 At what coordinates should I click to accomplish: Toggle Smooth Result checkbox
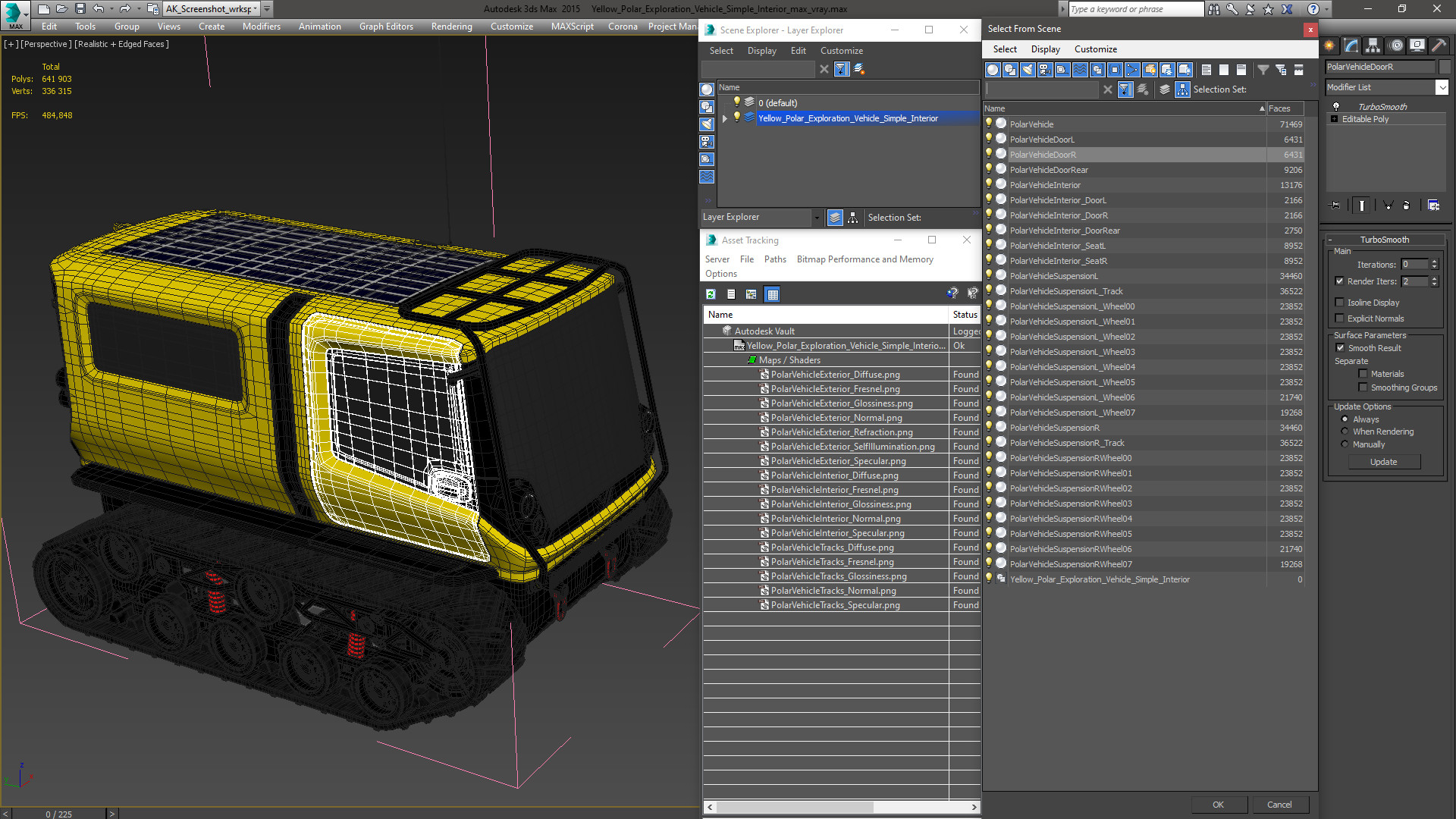tap(1340, 348)
